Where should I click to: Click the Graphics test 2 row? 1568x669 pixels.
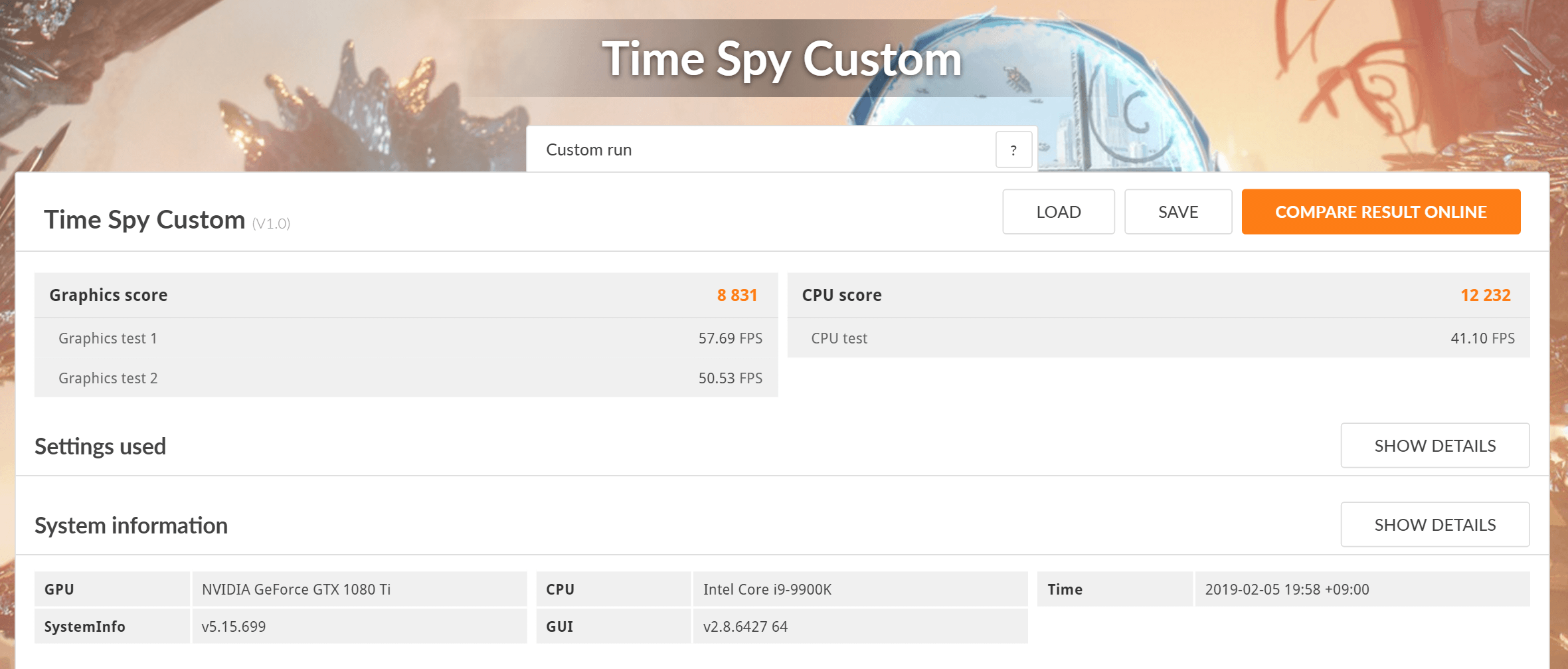coord(406,378)
